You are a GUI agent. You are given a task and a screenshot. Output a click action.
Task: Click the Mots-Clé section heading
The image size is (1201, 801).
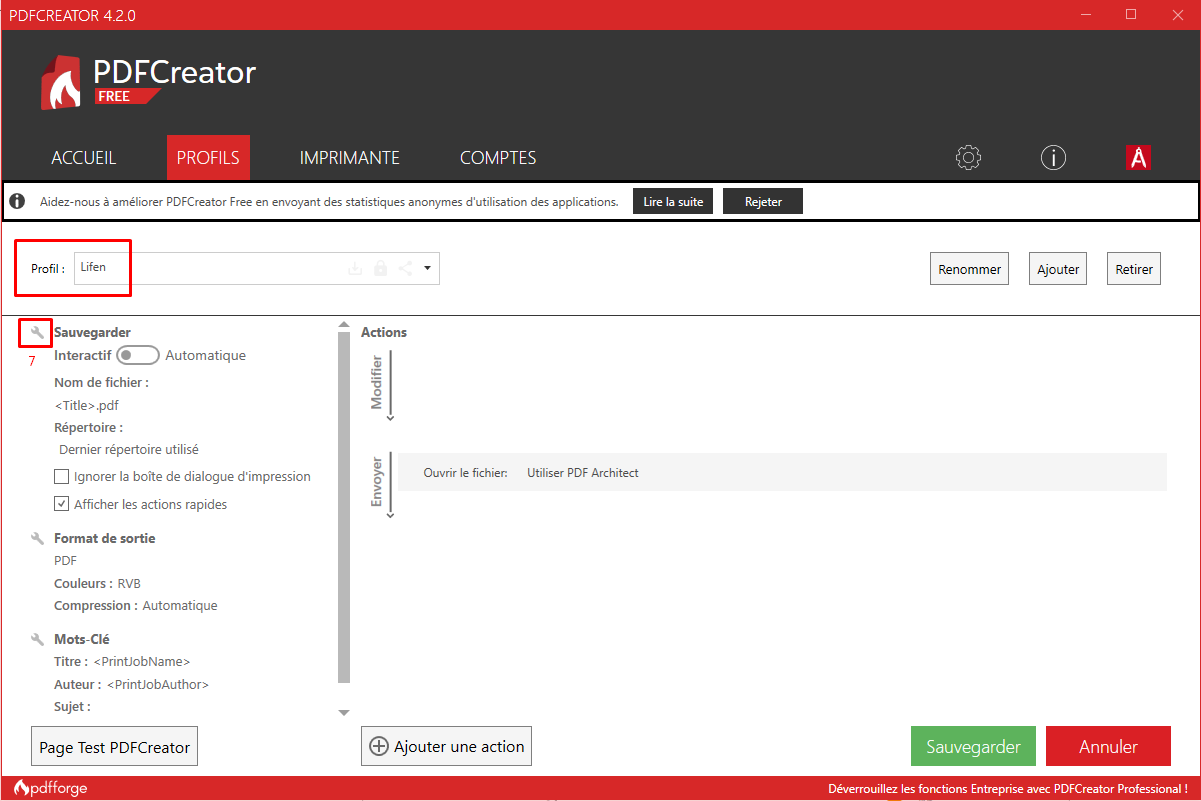[x=82, y=639]
